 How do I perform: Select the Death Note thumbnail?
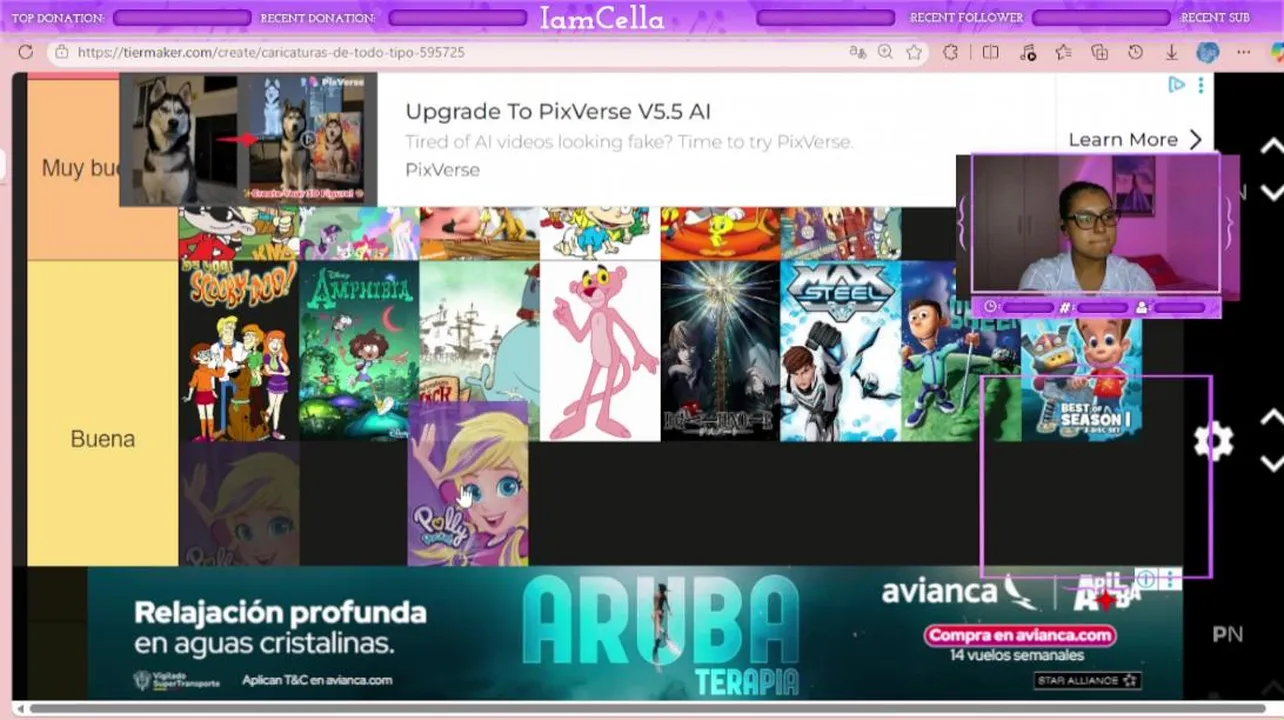pyautogui.click(x=720, y=351)
